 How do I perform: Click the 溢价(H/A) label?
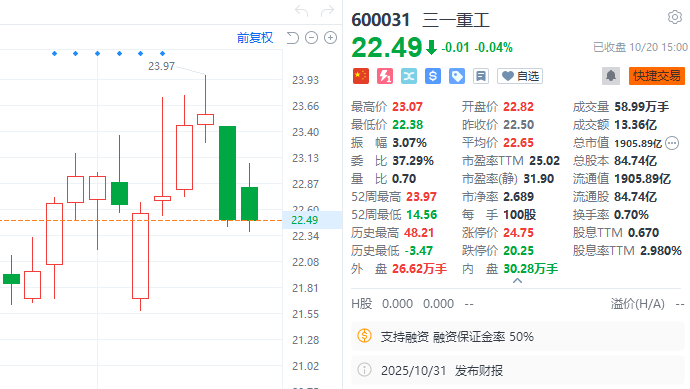tap(638, 304)
